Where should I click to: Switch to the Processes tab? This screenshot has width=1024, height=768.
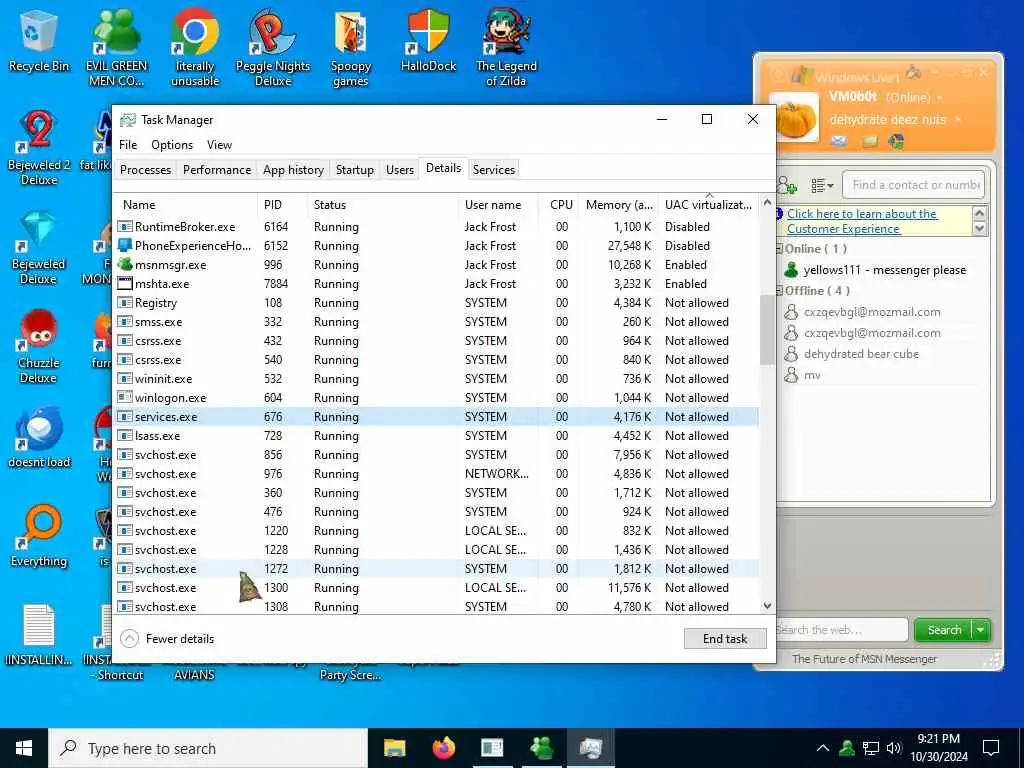(145, 170)
